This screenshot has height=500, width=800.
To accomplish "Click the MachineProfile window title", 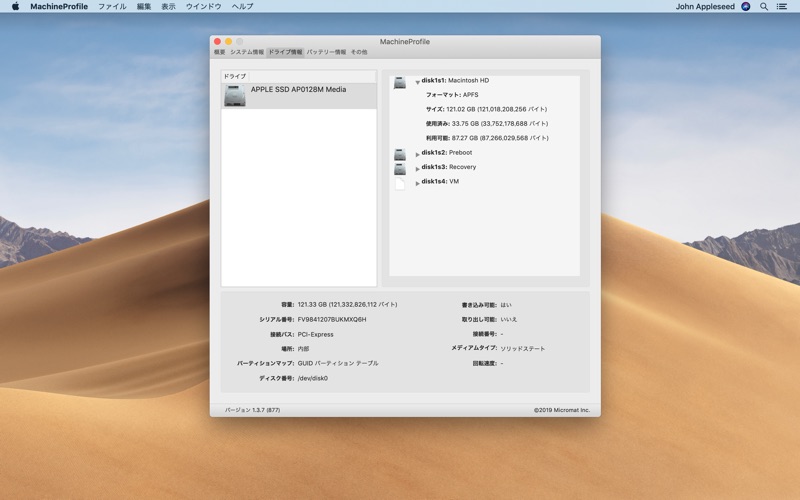I will [405, 42].
